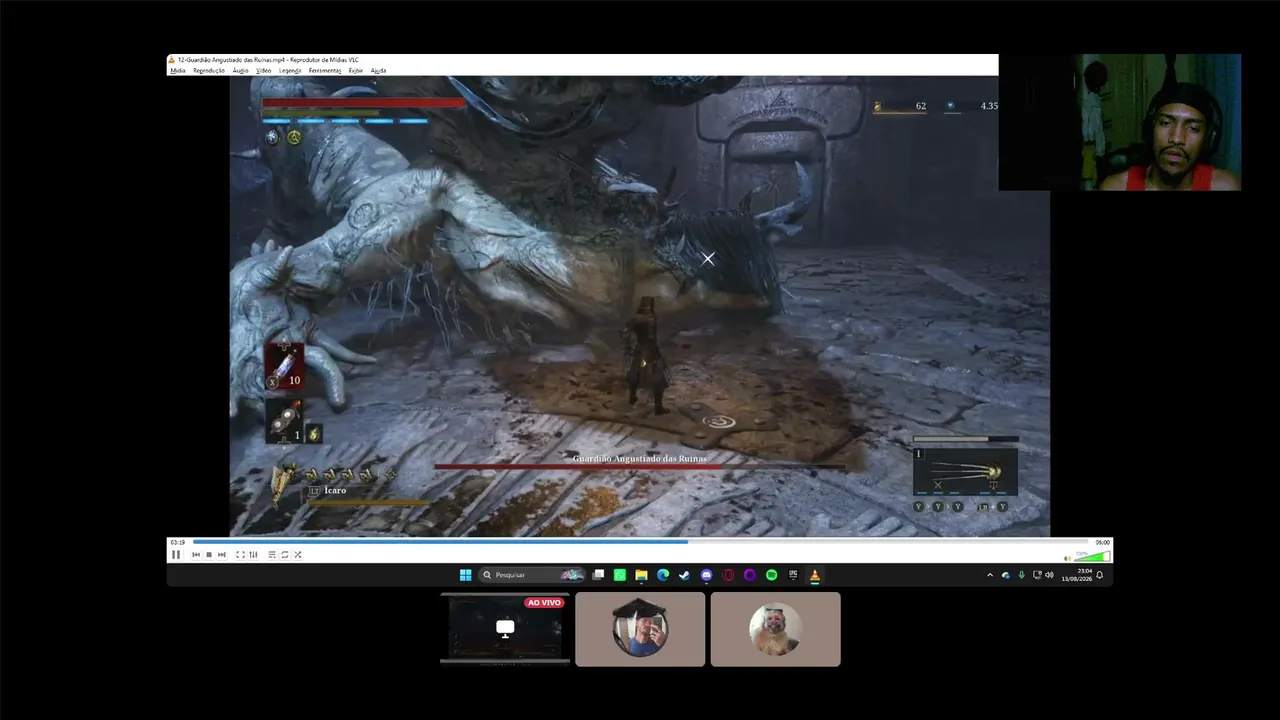Open the Reprodução menu
This screenshot has height=720, width=1280.
pos(209,71)
